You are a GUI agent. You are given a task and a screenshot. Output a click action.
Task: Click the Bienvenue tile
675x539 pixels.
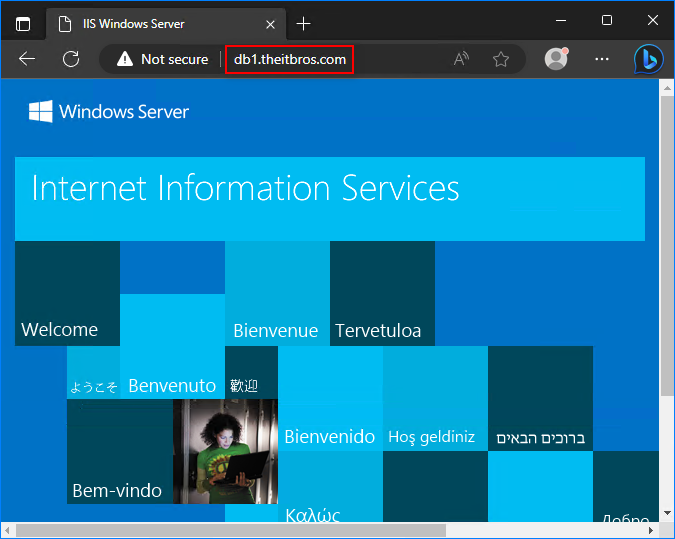click(277, 293)
